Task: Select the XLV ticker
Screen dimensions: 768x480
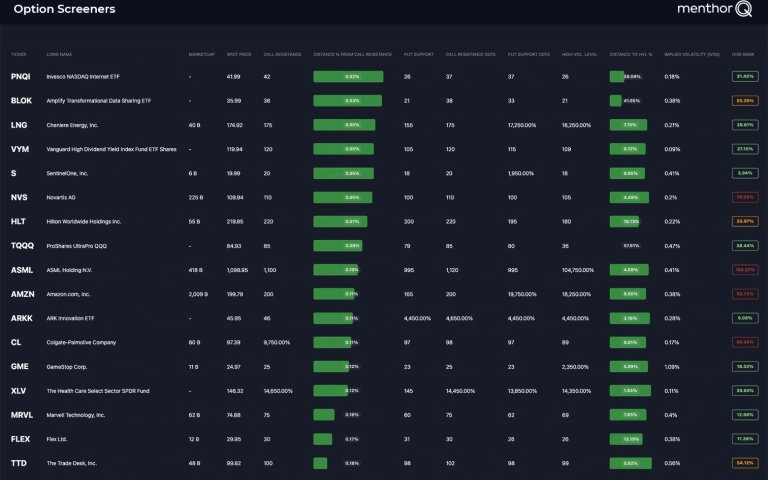Action: pos(18,390)
